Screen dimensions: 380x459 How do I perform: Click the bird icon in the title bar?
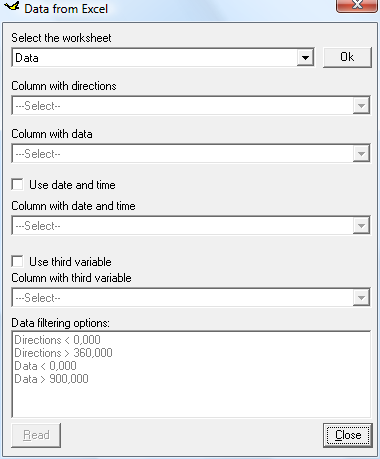[x=12, y=7]
